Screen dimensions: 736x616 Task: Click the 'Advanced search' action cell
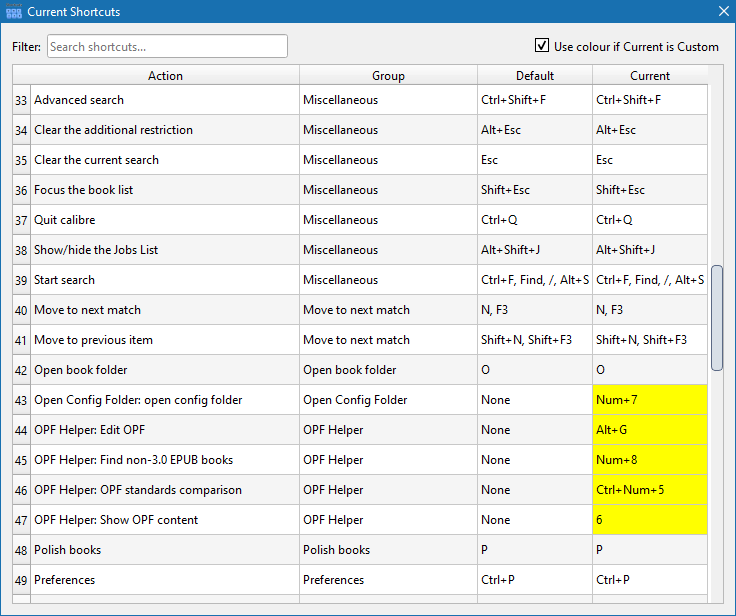tap(165, 100)
